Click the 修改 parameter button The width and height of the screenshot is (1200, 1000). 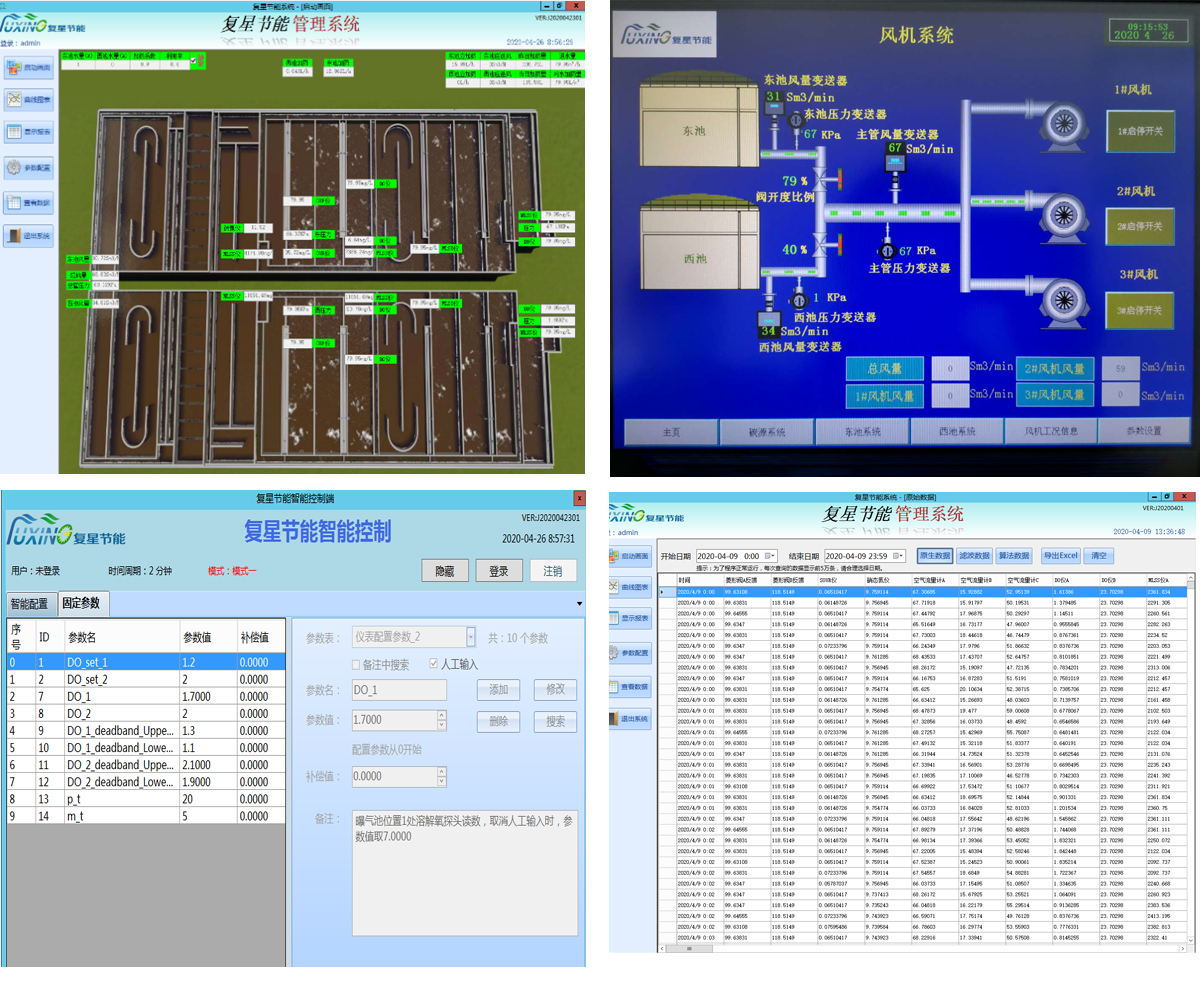[x=555, y=690]
